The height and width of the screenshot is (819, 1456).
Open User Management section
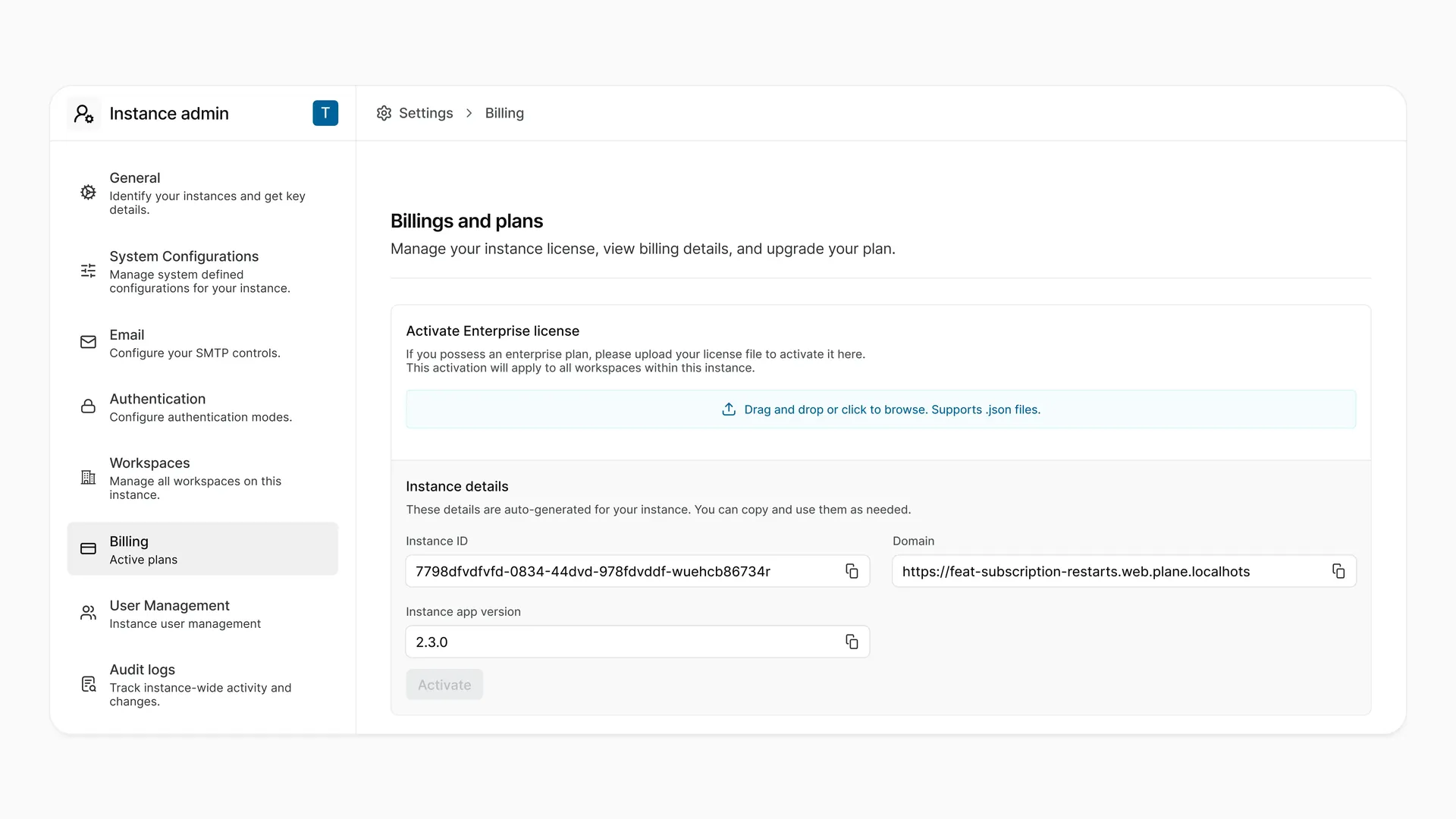[x=202, y=613]
